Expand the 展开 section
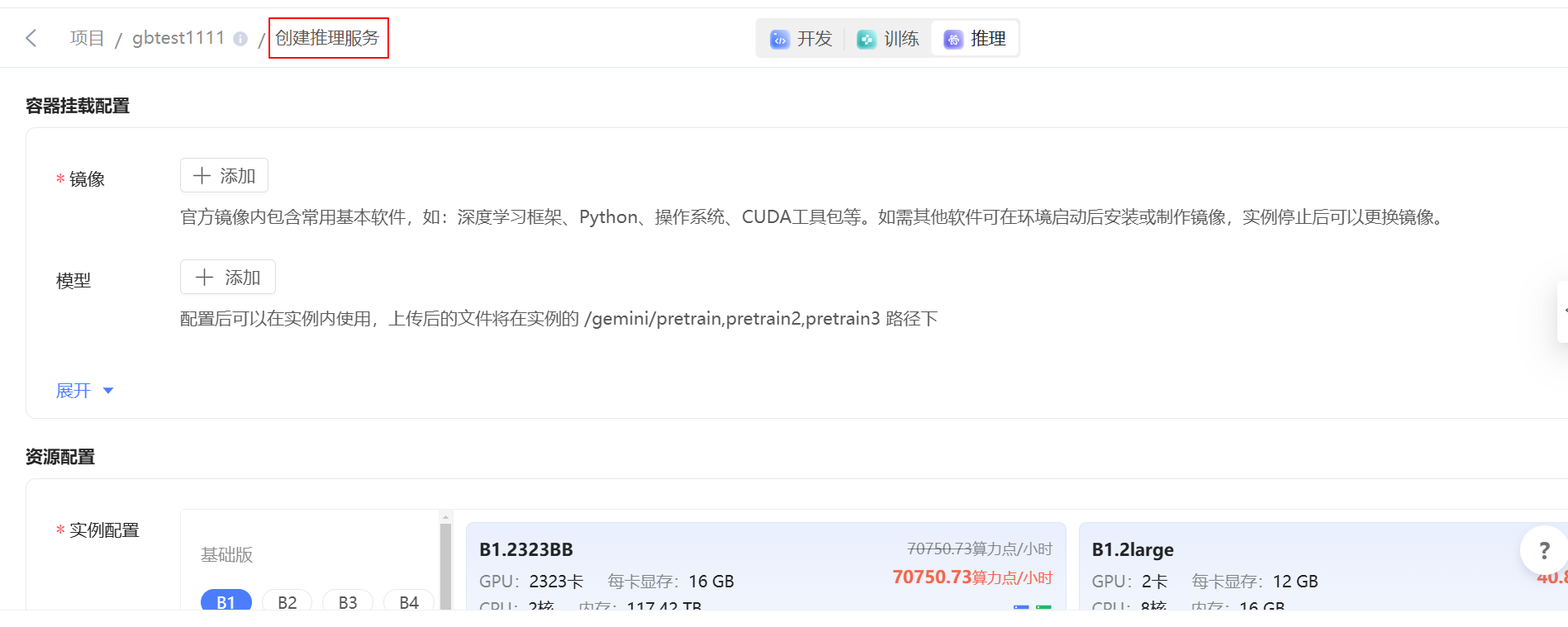Viewport: 1568px width, 627px height. (74, 391)
